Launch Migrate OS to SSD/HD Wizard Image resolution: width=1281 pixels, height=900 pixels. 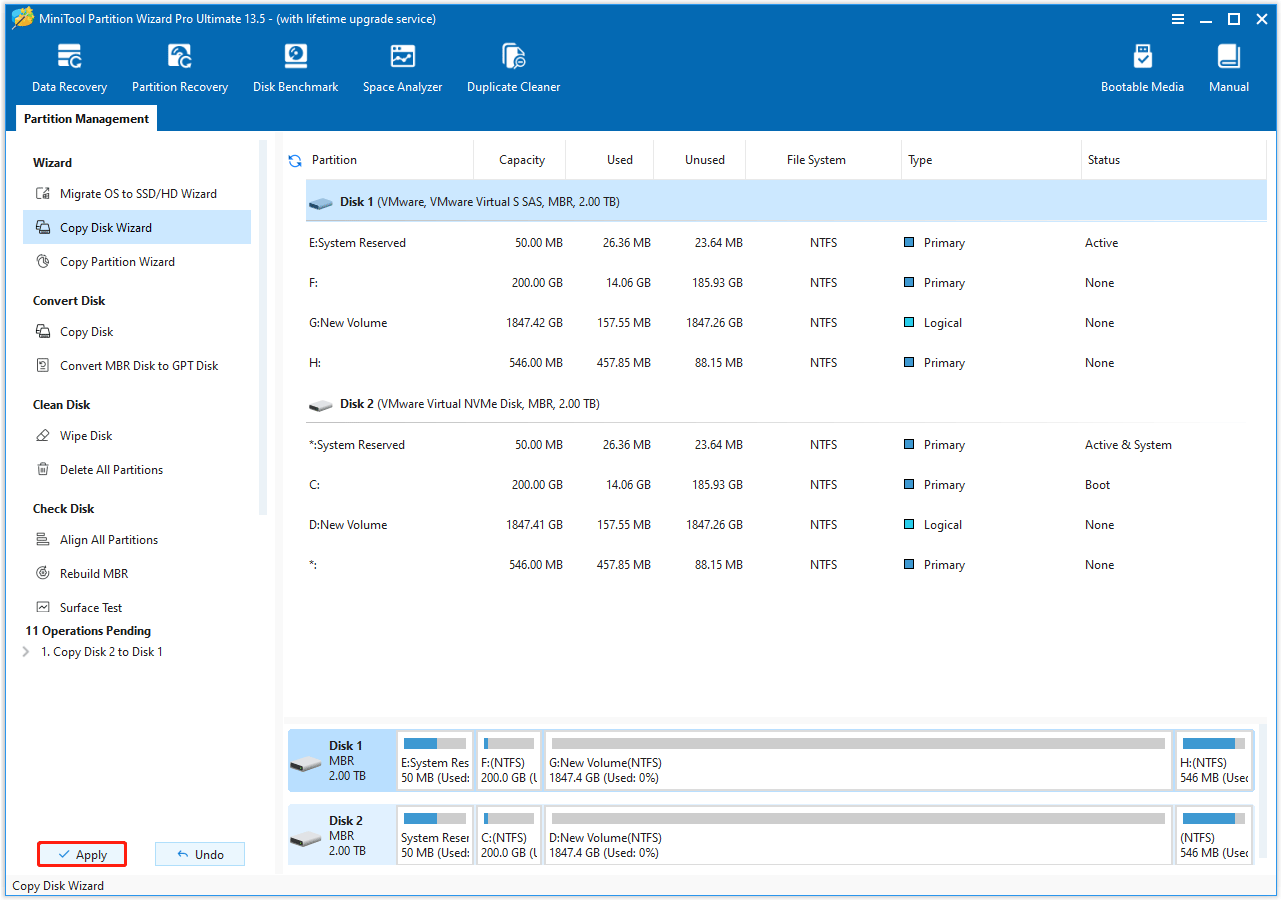[x=128, y=194]
